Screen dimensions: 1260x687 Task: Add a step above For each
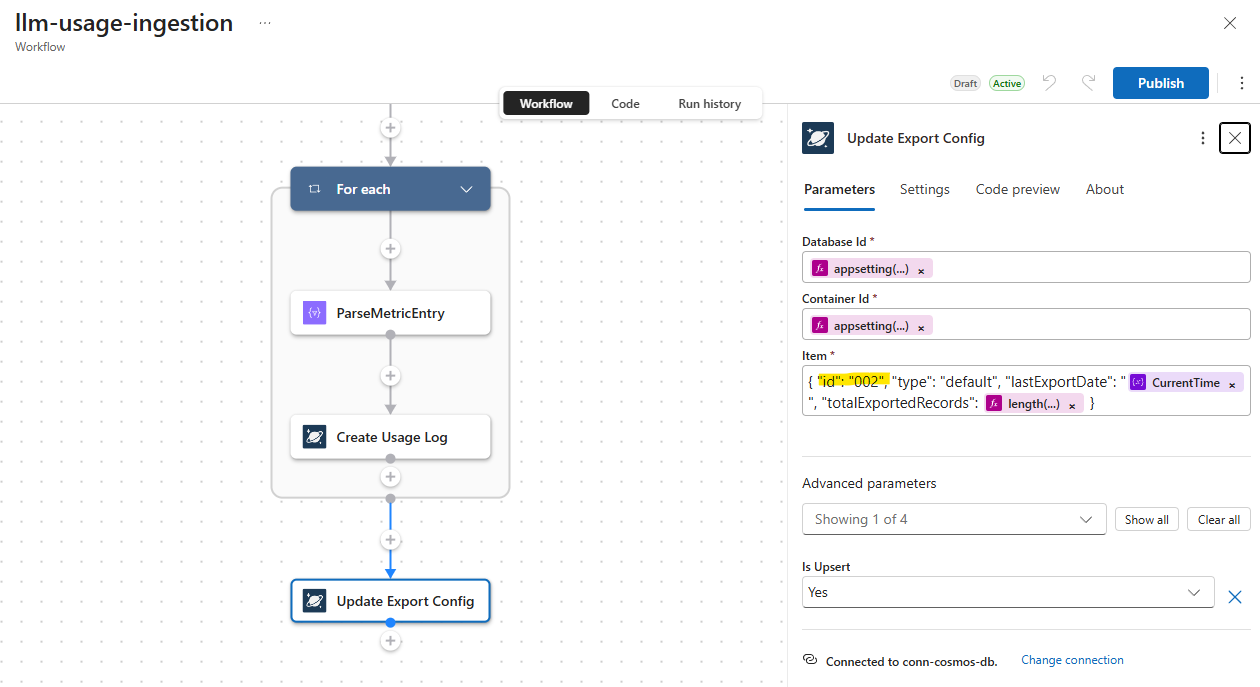tap(390, 128)
